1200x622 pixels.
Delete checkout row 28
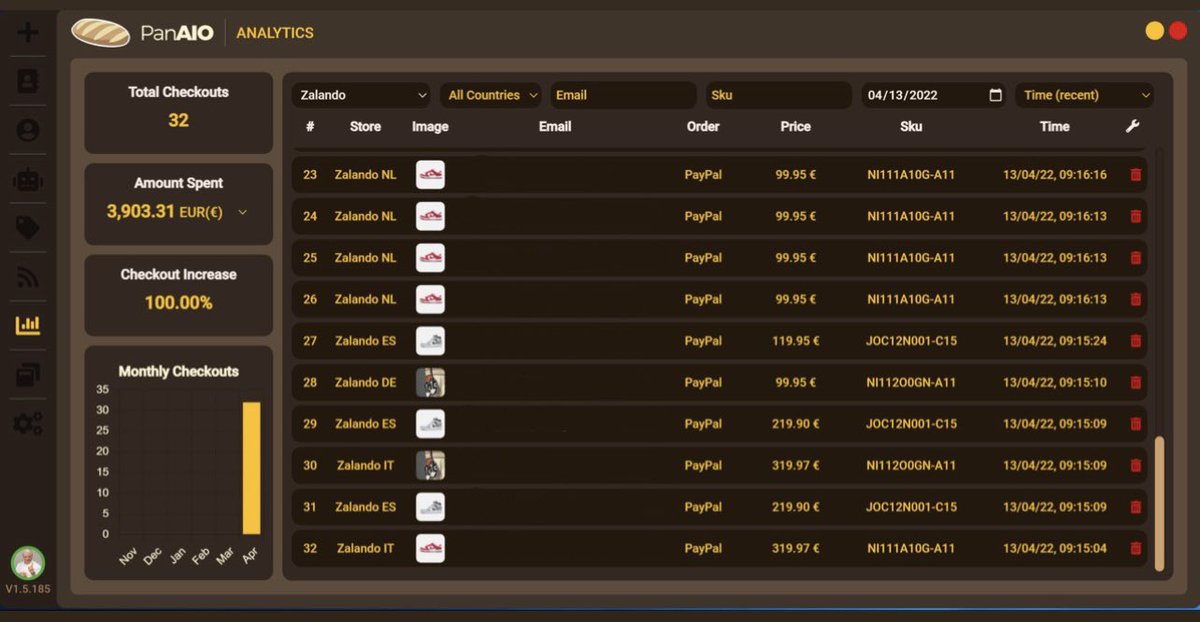(x=1135, y=382)
